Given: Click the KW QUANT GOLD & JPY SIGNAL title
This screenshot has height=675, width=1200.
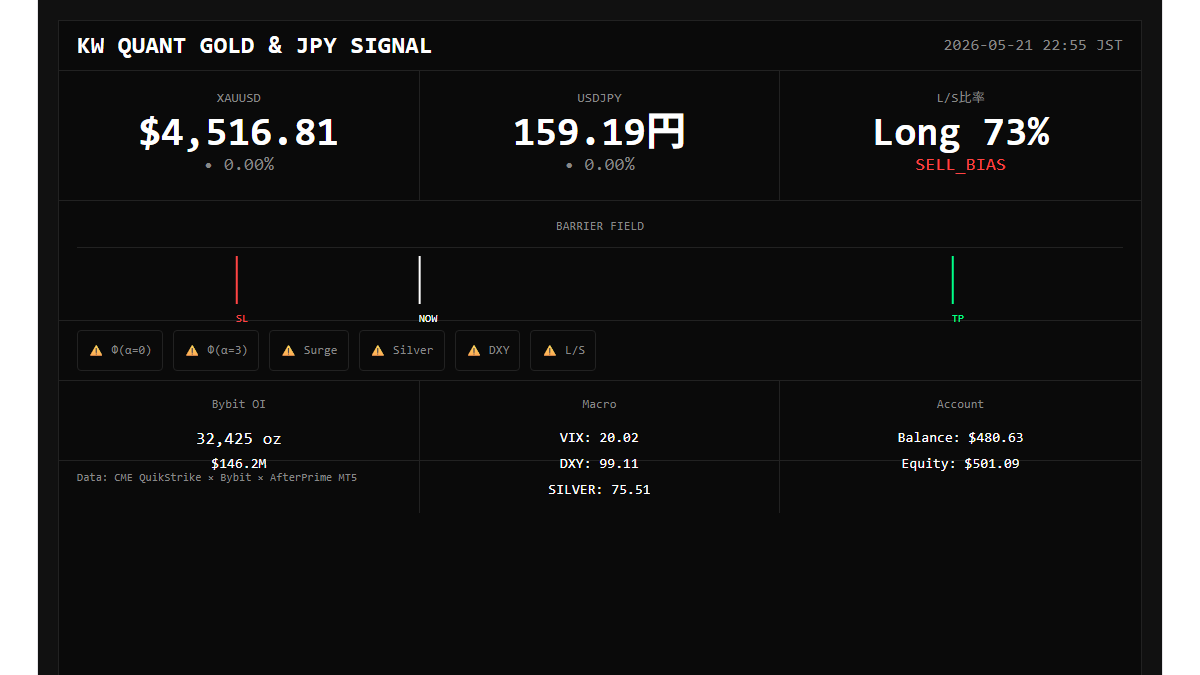Looking at the screenshot, I should [255, 46].
